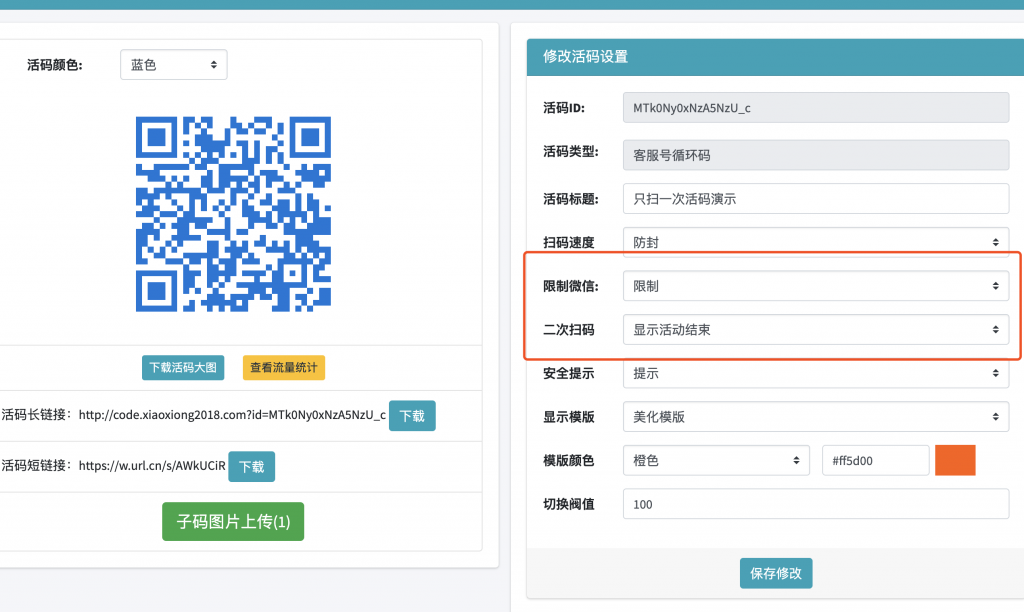Screen dimensions: 1024x612
Task: Click the 查看流量统计 button
Action: (283, 368)
